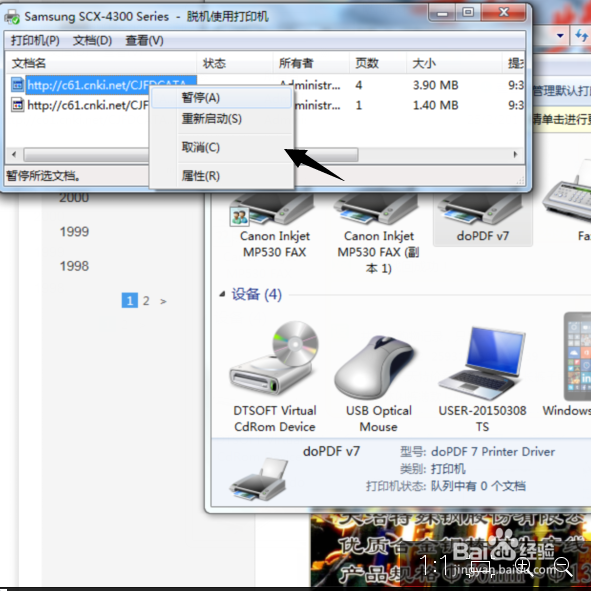The image size is (591, 591).
Task: Open the 文档(D) menu
Action: pos(92,40)
